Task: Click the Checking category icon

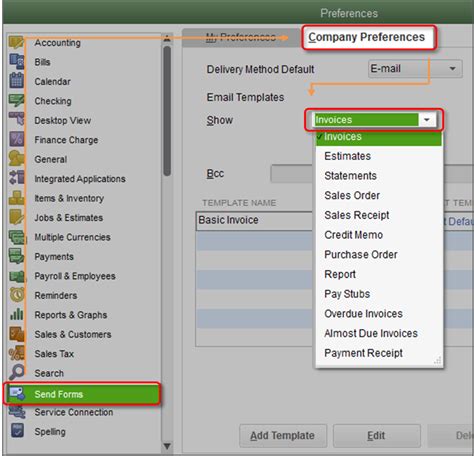Action: [x=16, y=101]
